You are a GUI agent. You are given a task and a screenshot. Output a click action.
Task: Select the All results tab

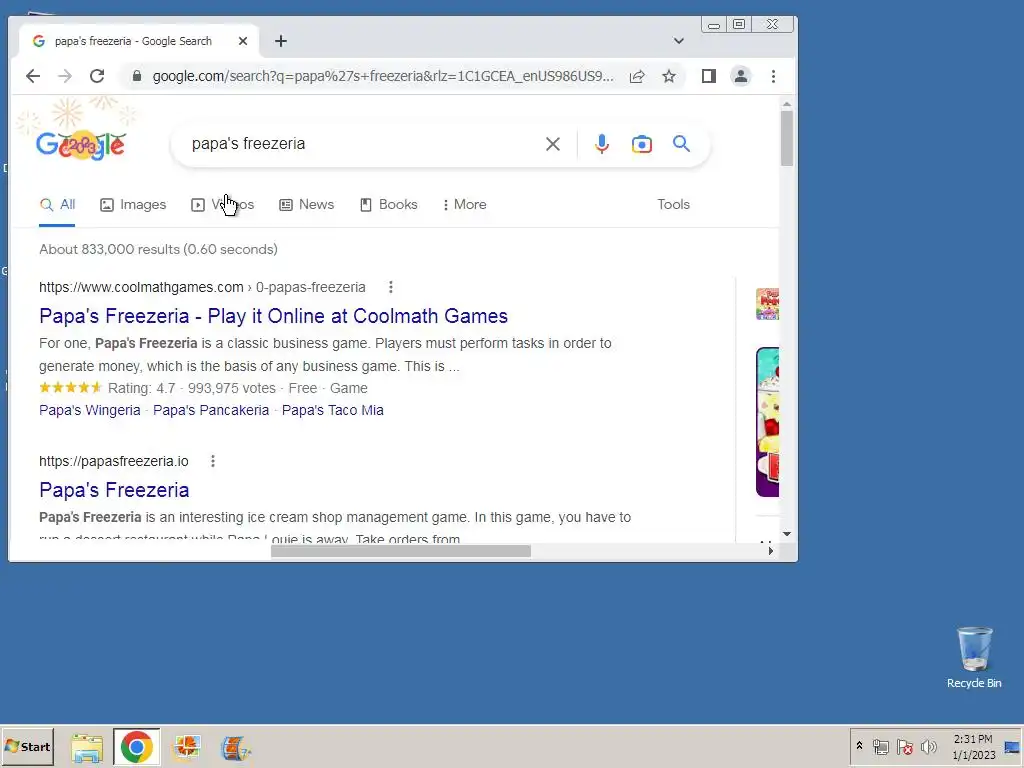tap(57, 204)
